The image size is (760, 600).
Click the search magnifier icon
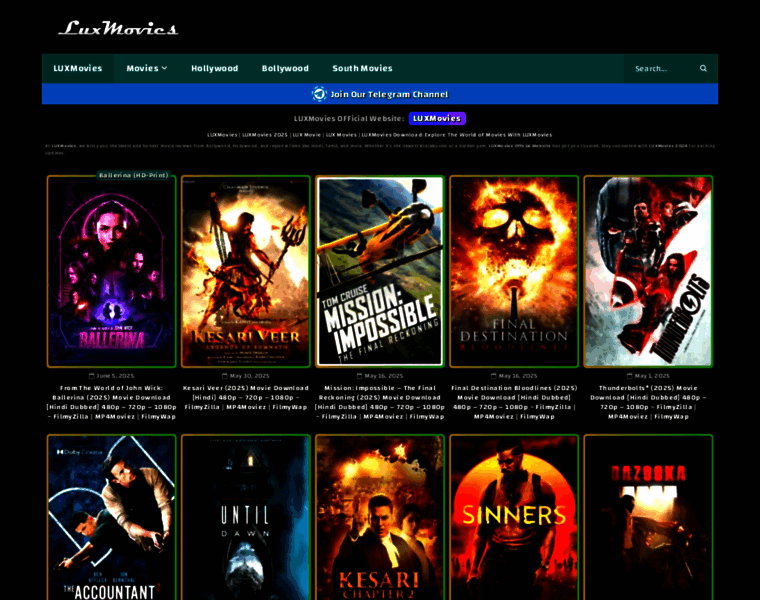click(x=703, y=68)
